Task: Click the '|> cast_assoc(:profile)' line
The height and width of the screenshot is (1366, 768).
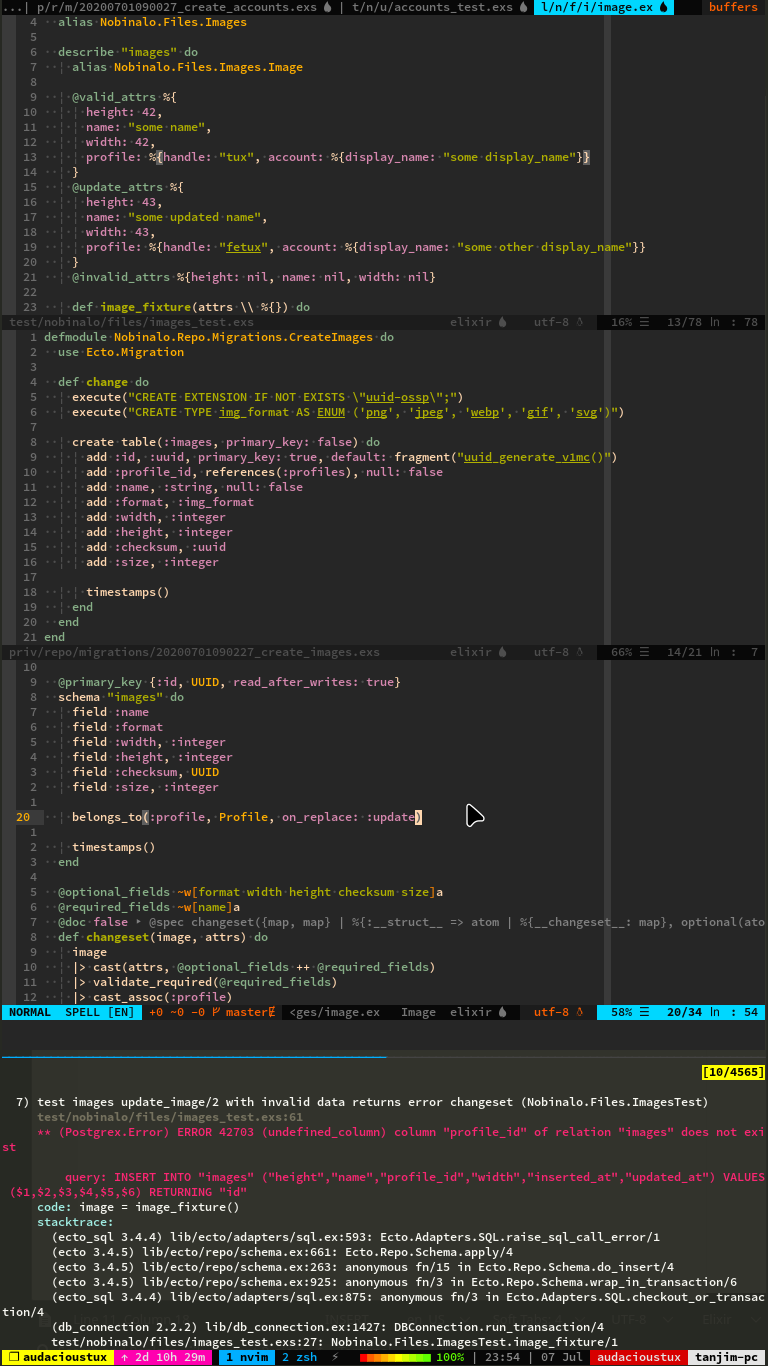Action: pos(152,997)
